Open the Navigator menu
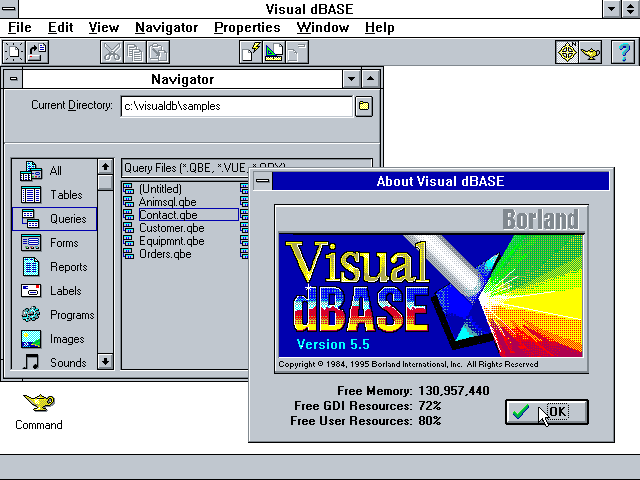Viewport: 640px width, 480px height. pyautogui.click(x=167, y=28)
